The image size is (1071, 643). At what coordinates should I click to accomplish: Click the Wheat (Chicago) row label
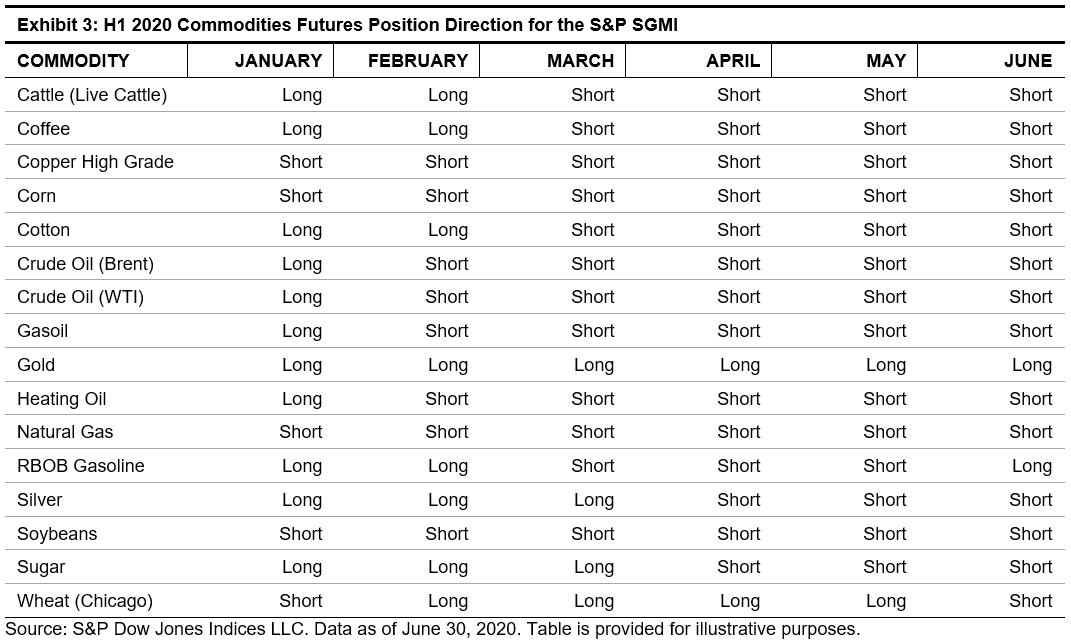point(85,601)
